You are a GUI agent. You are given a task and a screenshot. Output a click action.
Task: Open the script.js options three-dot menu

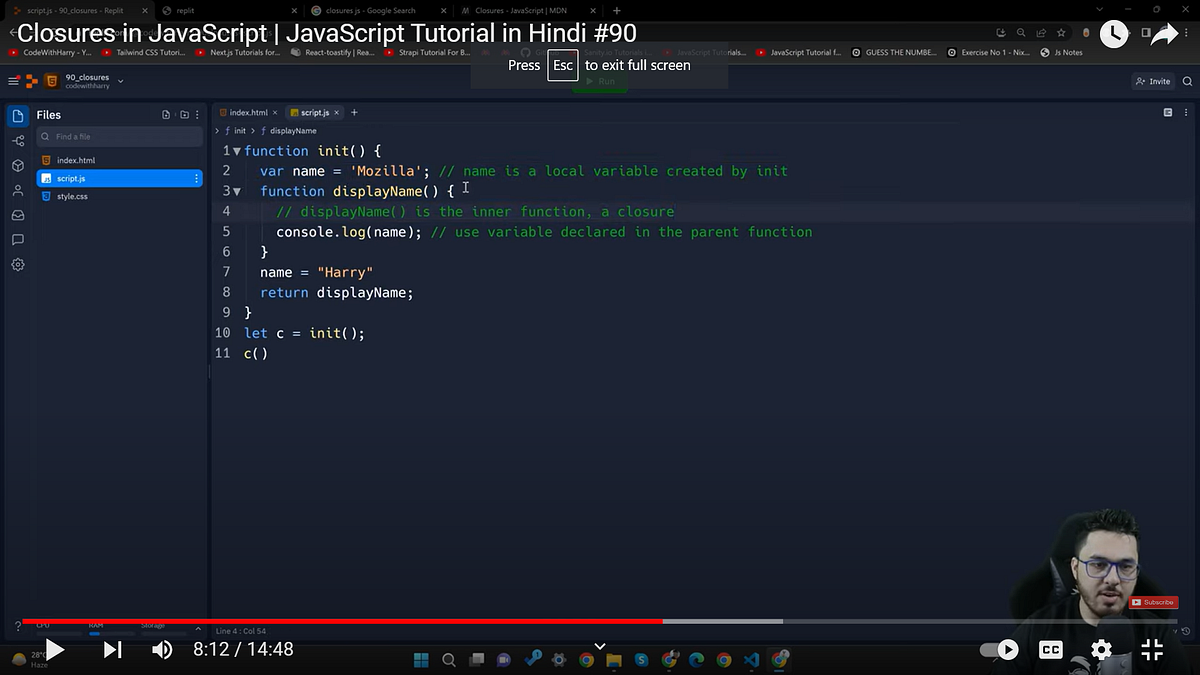coord(196,178)
